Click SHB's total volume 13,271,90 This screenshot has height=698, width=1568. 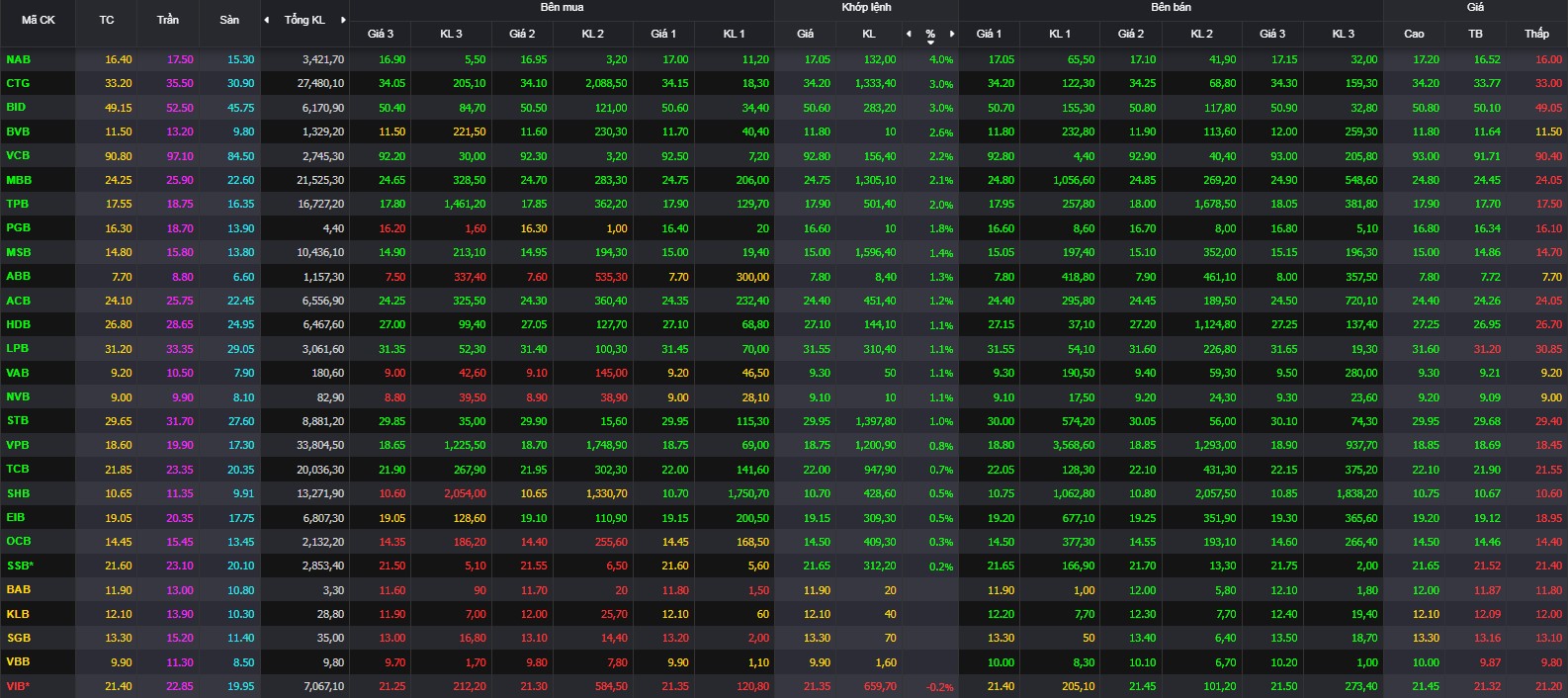tap(320, 494)
